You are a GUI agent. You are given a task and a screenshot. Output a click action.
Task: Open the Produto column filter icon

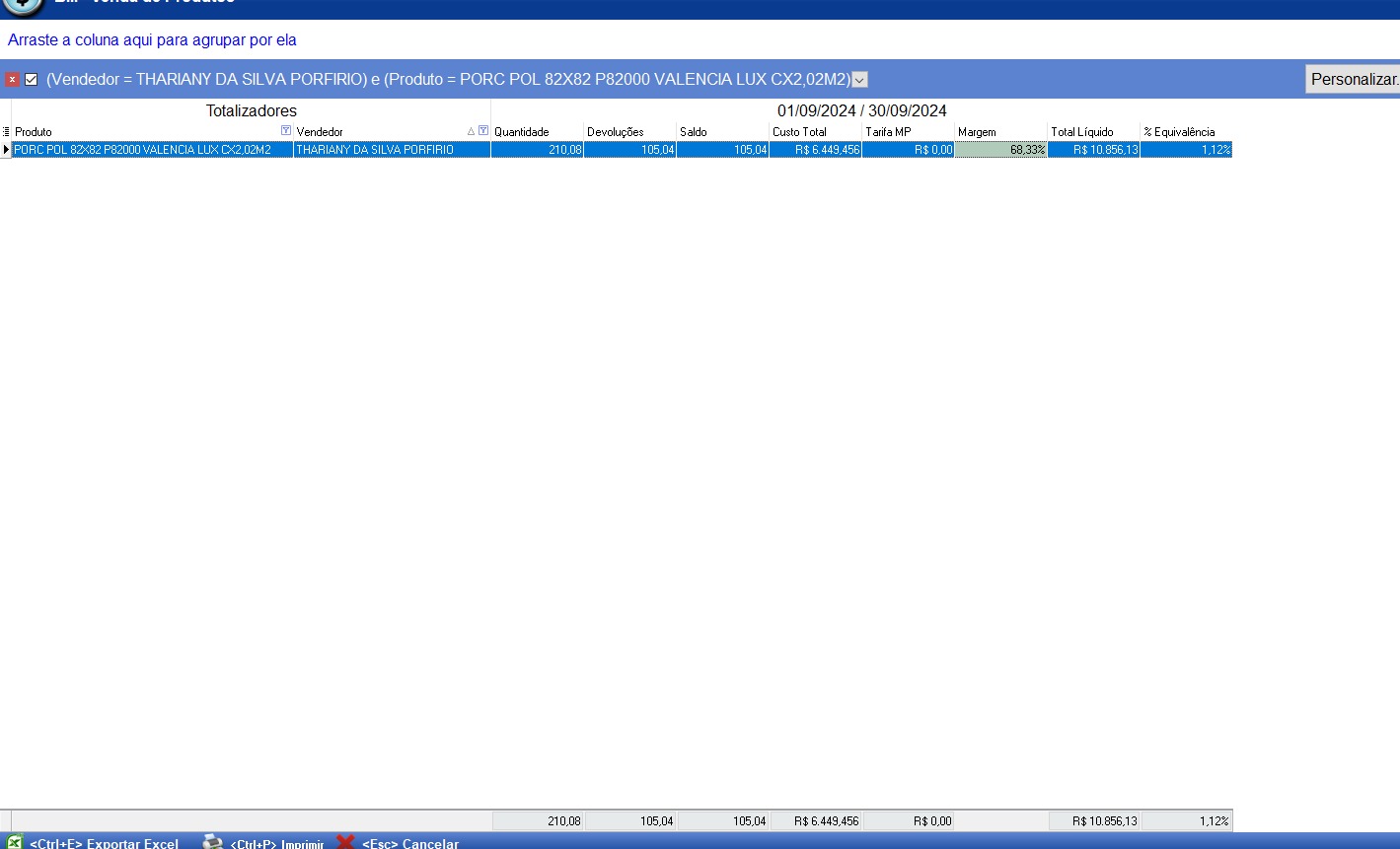[x=286, y=131]
